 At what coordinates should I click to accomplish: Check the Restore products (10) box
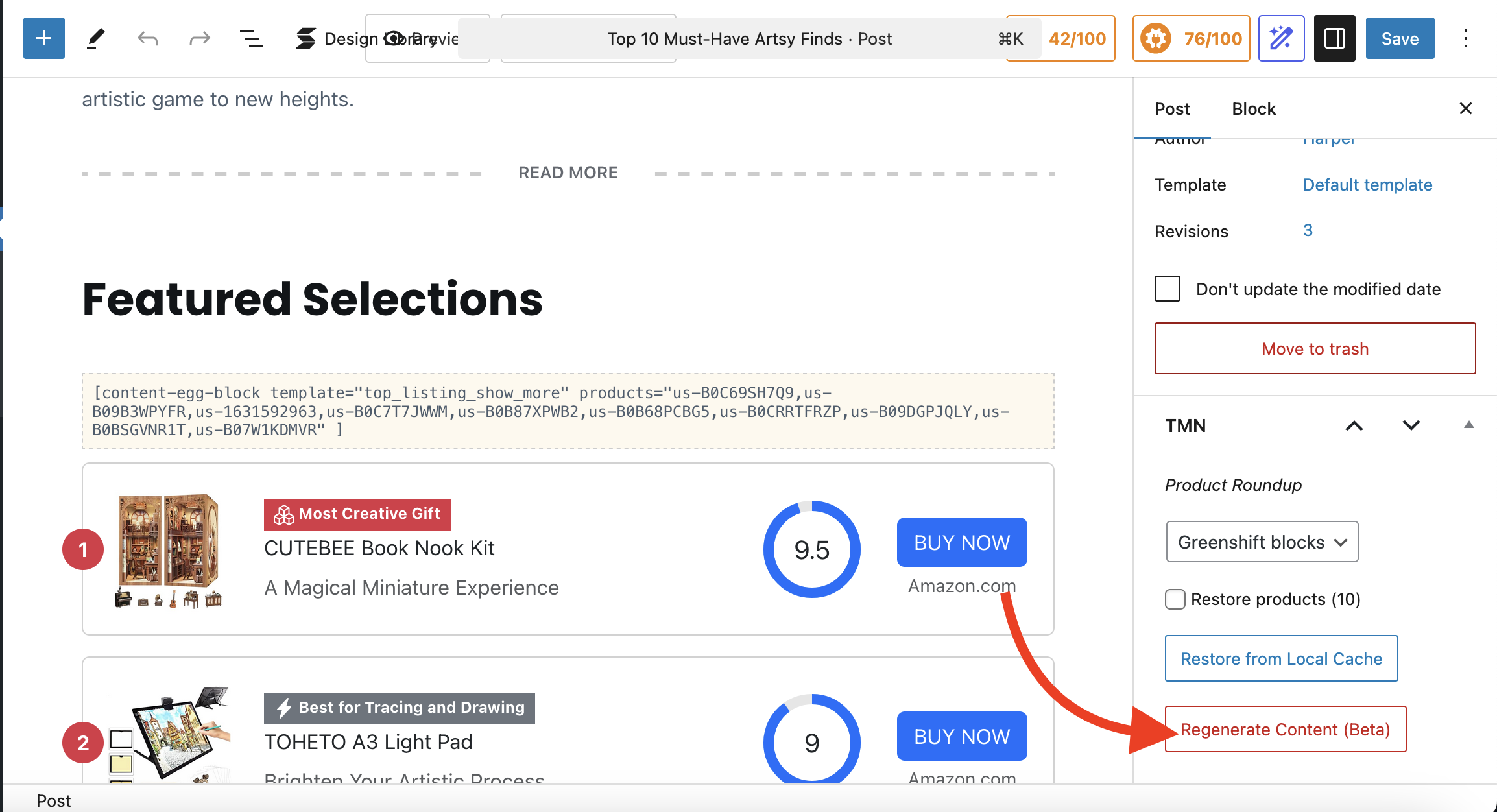point(1175,599)
